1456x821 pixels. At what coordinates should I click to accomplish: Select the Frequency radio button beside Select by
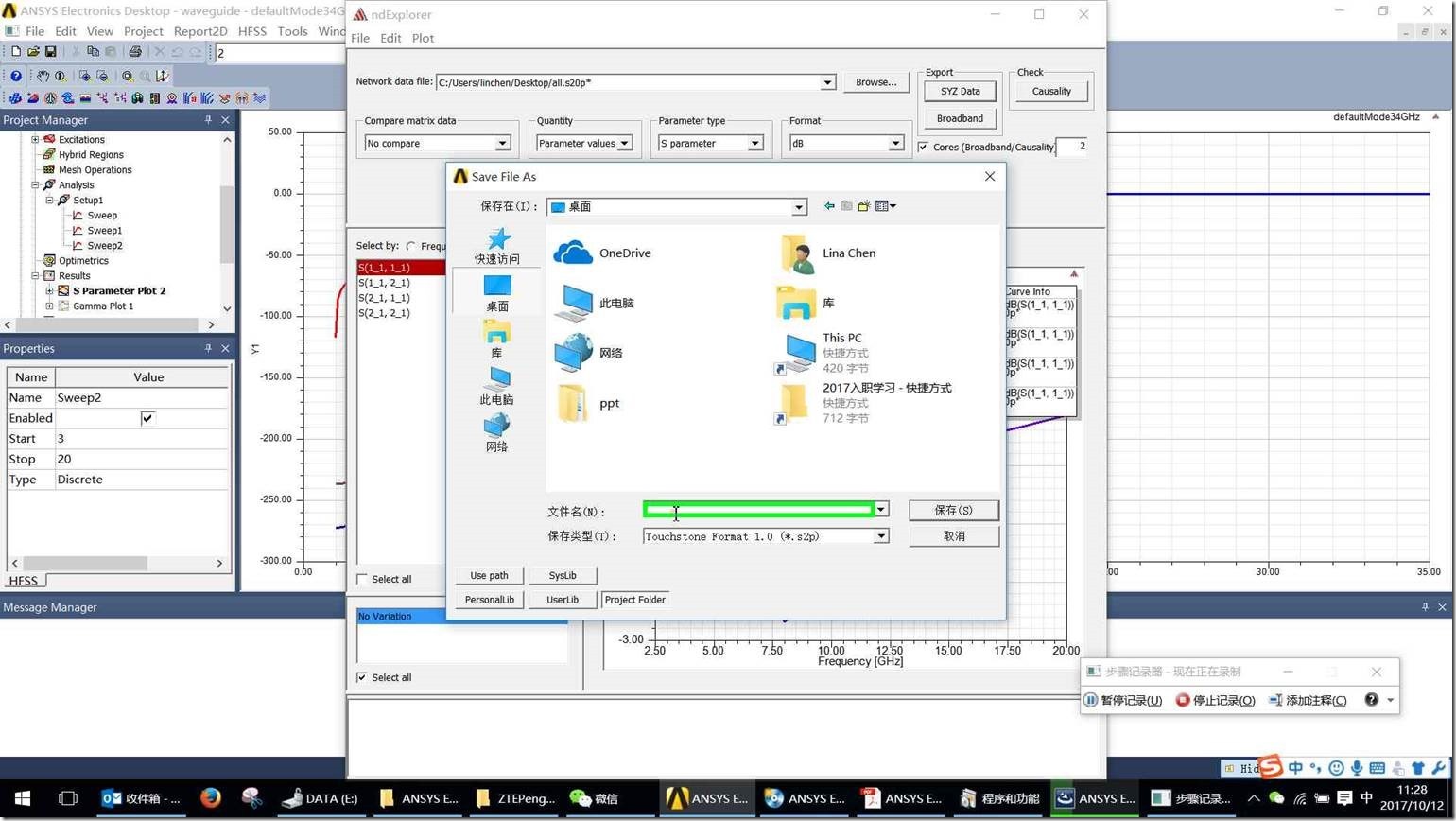(x=411, y=246)
